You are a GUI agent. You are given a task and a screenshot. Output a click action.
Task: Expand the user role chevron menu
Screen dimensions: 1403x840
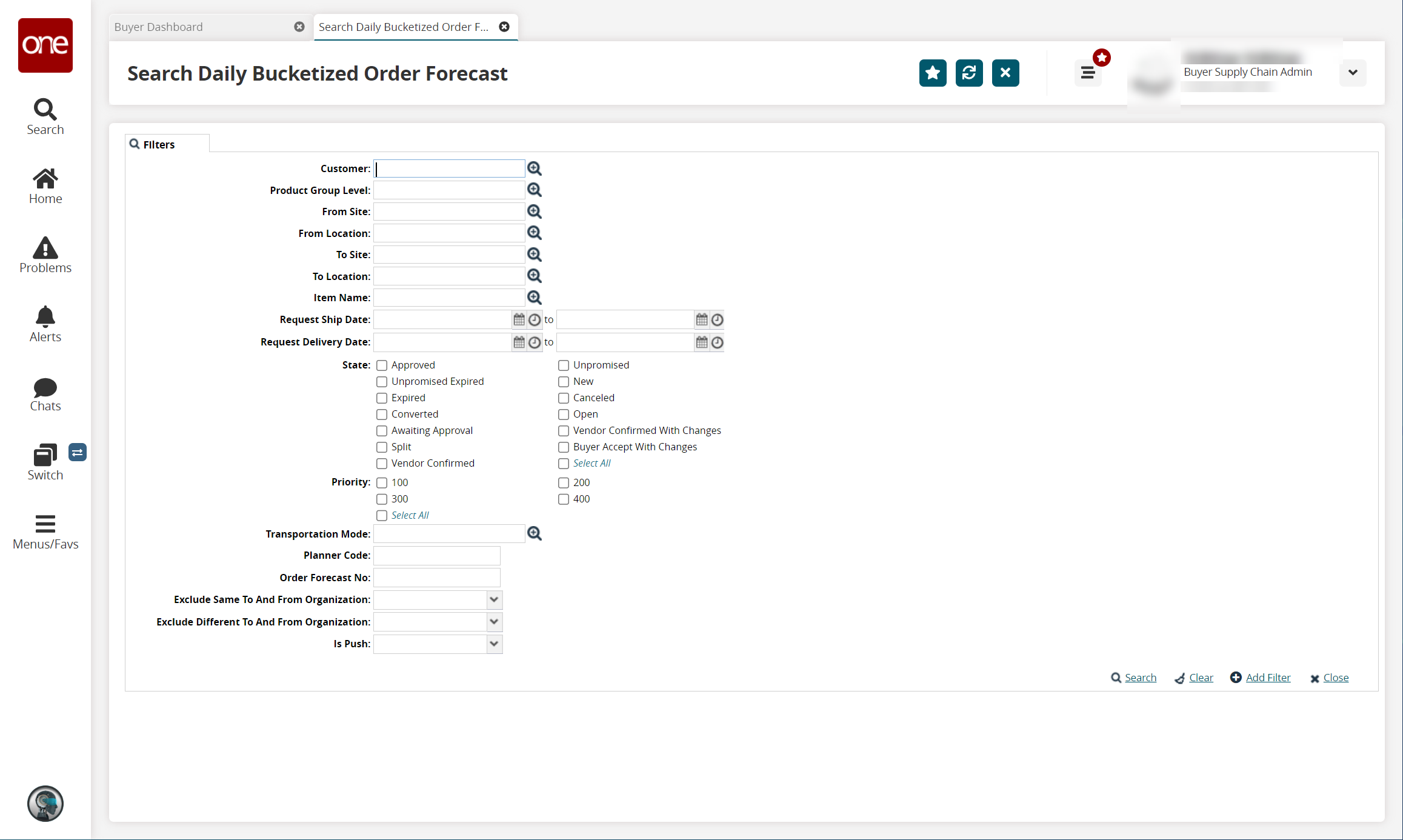point(1353,73)
